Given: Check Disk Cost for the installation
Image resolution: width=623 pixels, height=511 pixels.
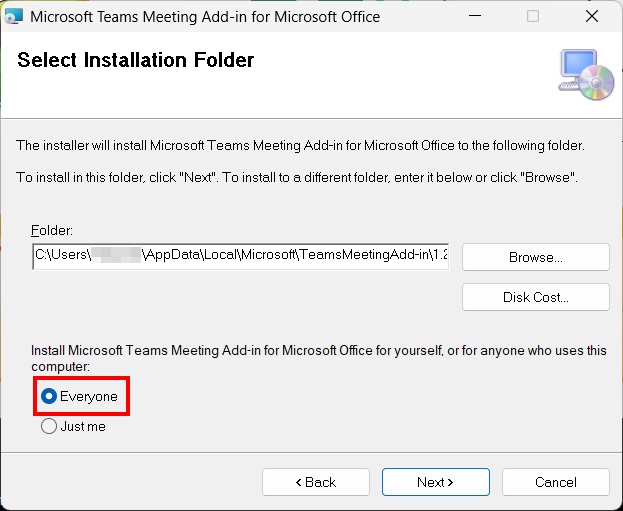Looking at the screenshot, I should [535, 297].
